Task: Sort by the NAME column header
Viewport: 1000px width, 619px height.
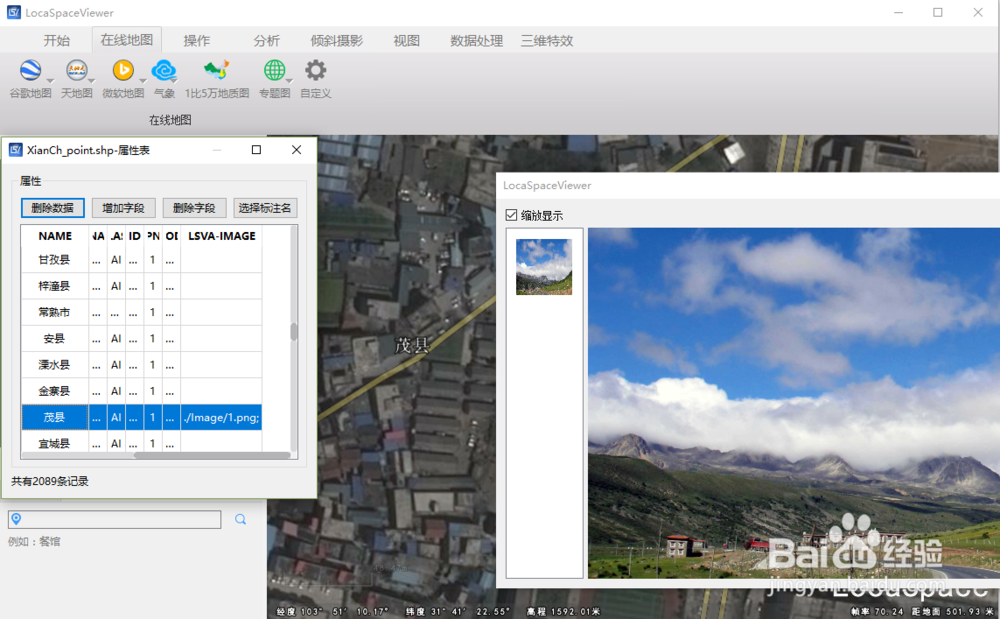Action: pos(55,236)
